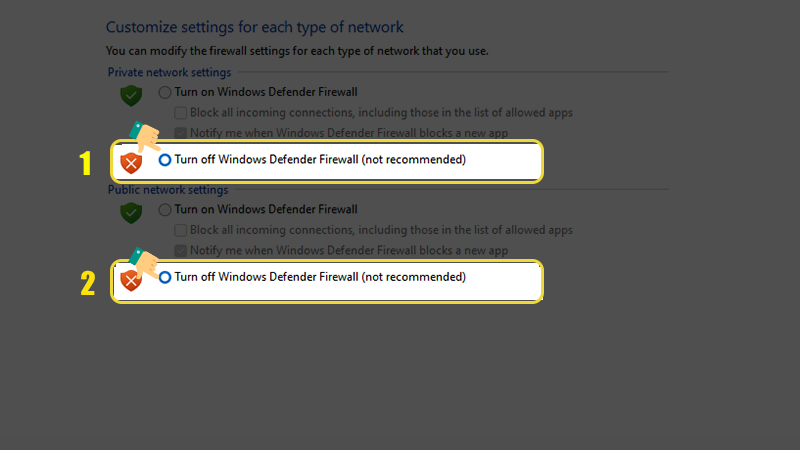The height and width of the screenshot is (450, 800).
Task: Check Block all incoming connections under Public network
Action: point(181,230)
